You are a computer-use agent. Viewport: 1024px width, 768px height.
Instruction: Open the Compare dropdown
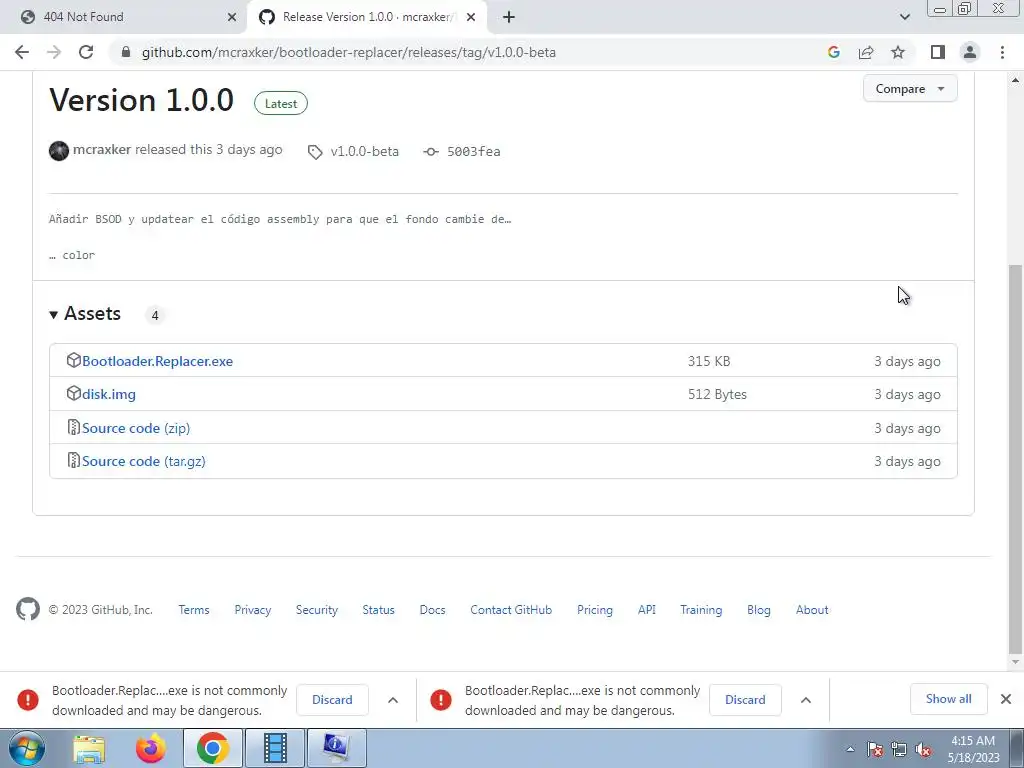point(910,89)
